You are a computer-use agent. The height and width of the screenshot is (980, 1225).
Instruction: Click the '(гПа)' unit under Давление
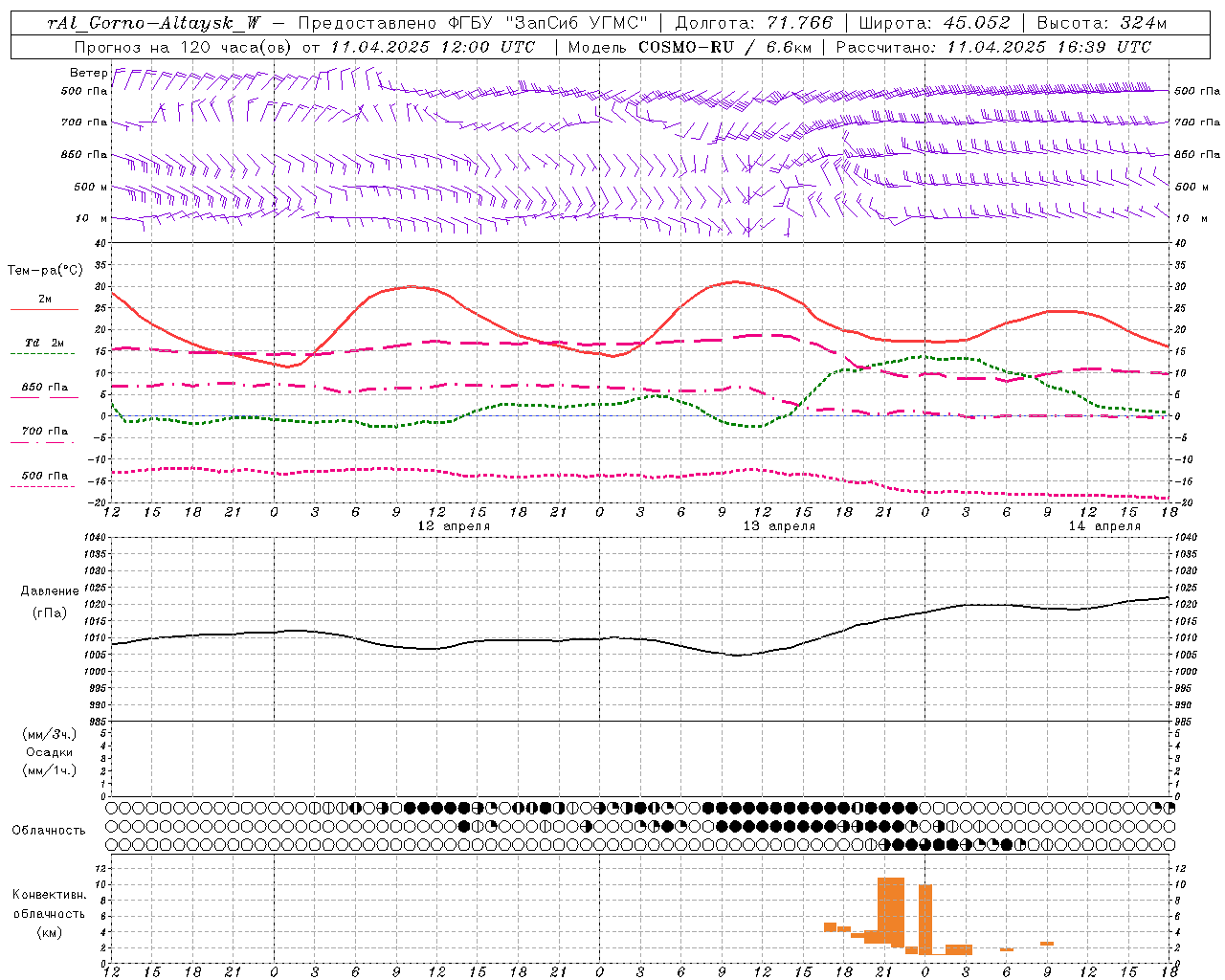coord(50,613)
